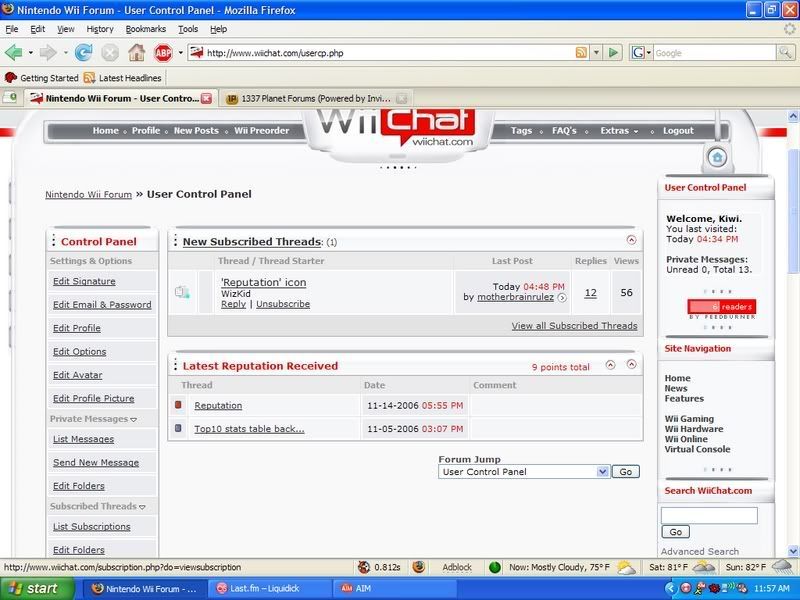Click the Go button next to Forum Jump

click(x=626, y=471)
